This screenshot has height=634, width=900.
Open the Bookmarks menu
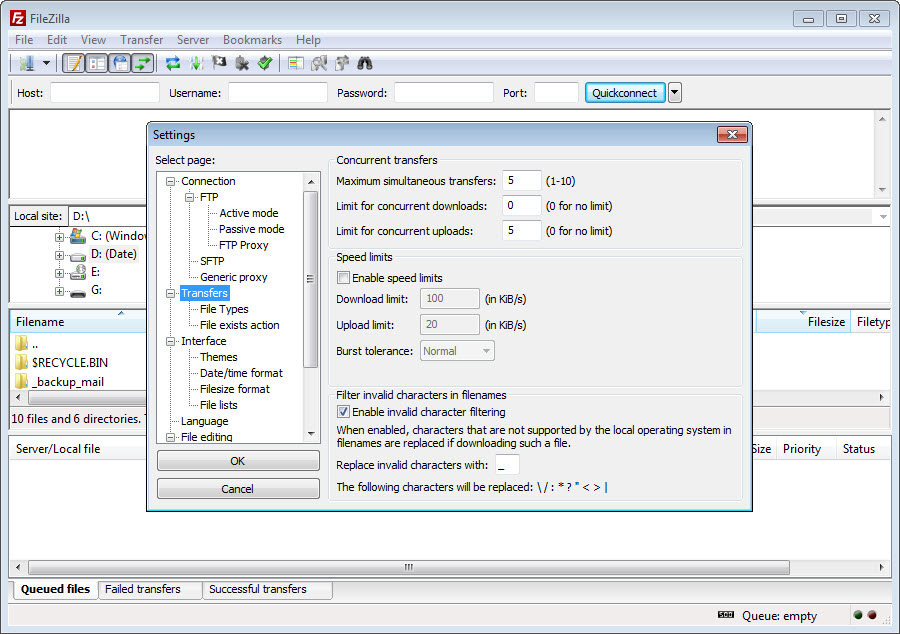point(253,40)
